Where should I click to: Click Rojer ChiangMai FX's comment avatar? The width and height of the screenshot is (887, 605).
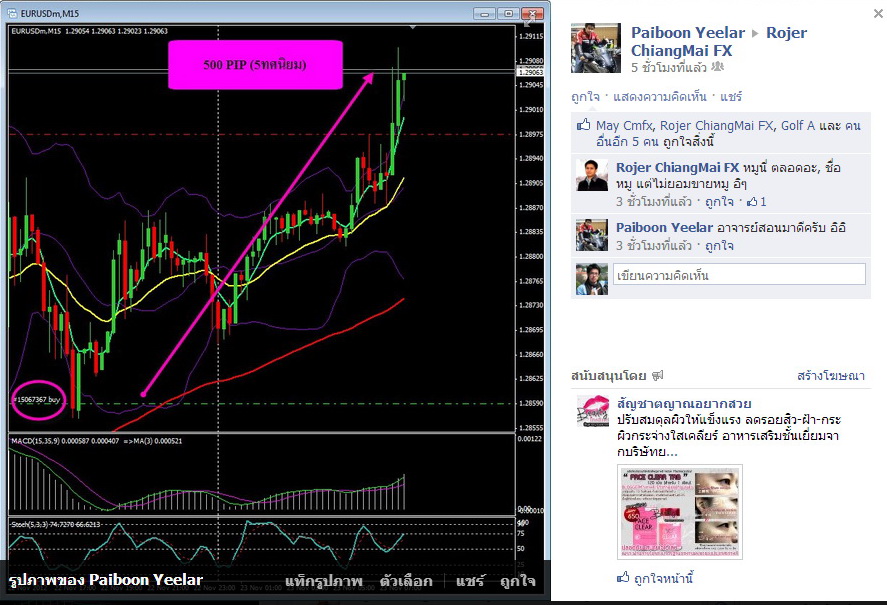tap(592, 175)
